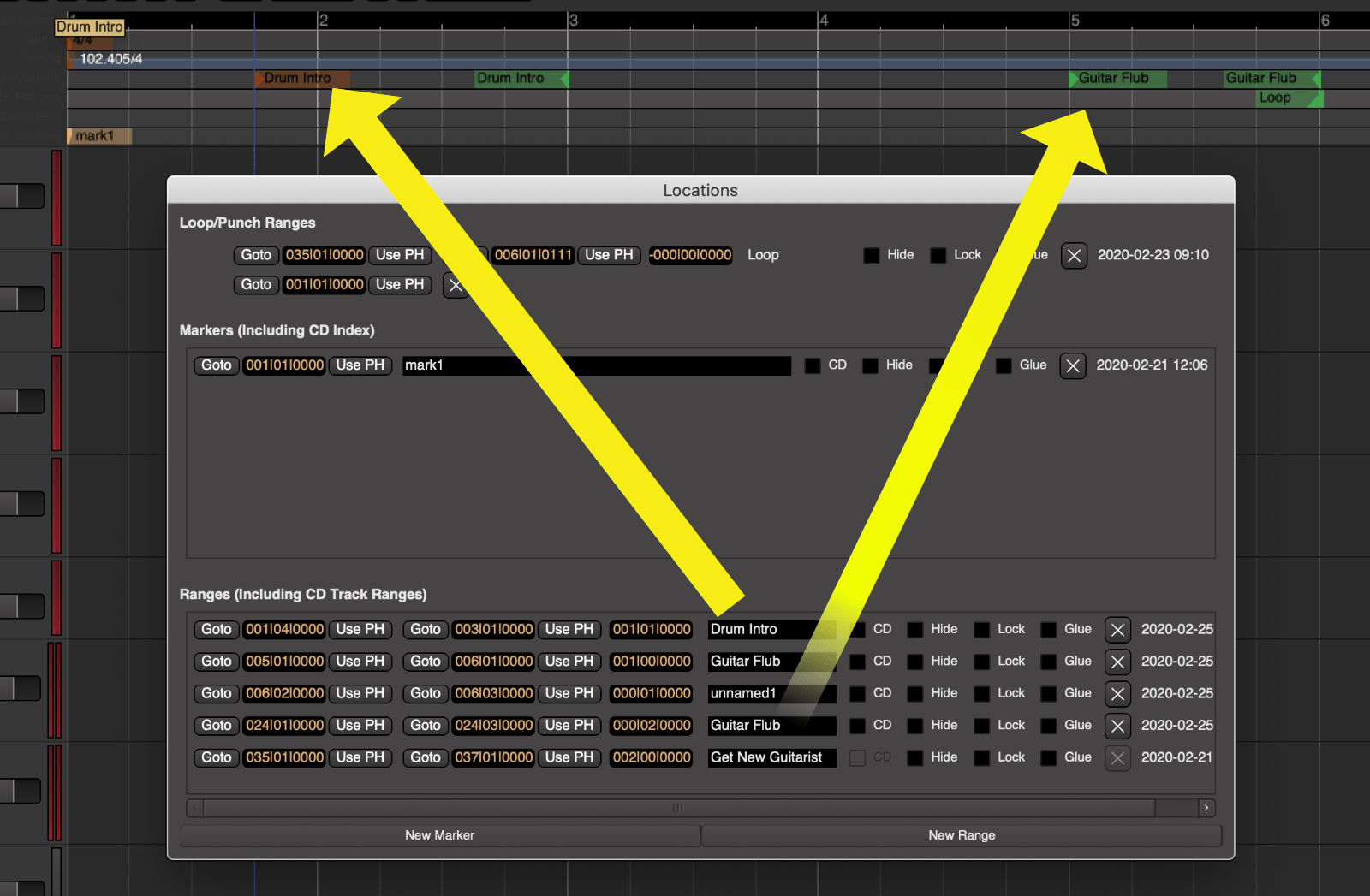The image size is (1370, 896).
Task: Click Use PH for Drum Intro start
Action: [360, 630]
